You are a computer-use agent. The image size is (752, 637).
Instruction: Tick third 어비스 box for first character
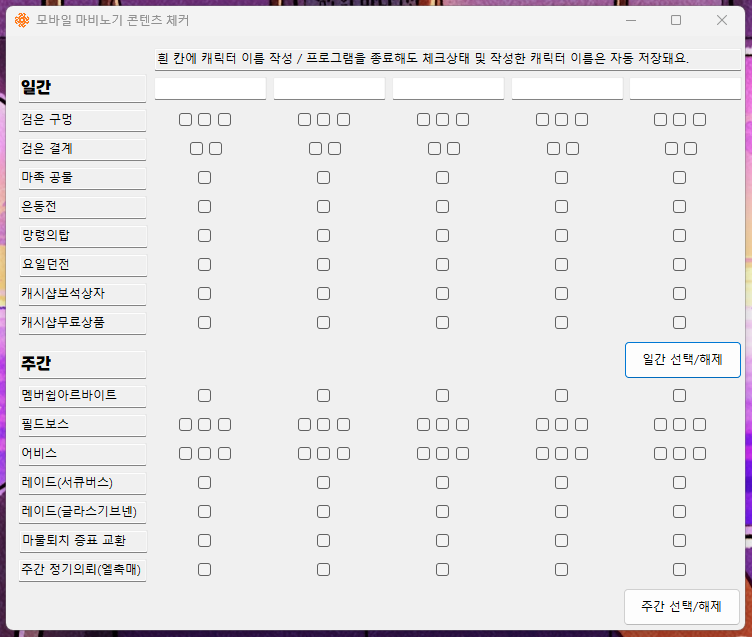pos(224,454)
